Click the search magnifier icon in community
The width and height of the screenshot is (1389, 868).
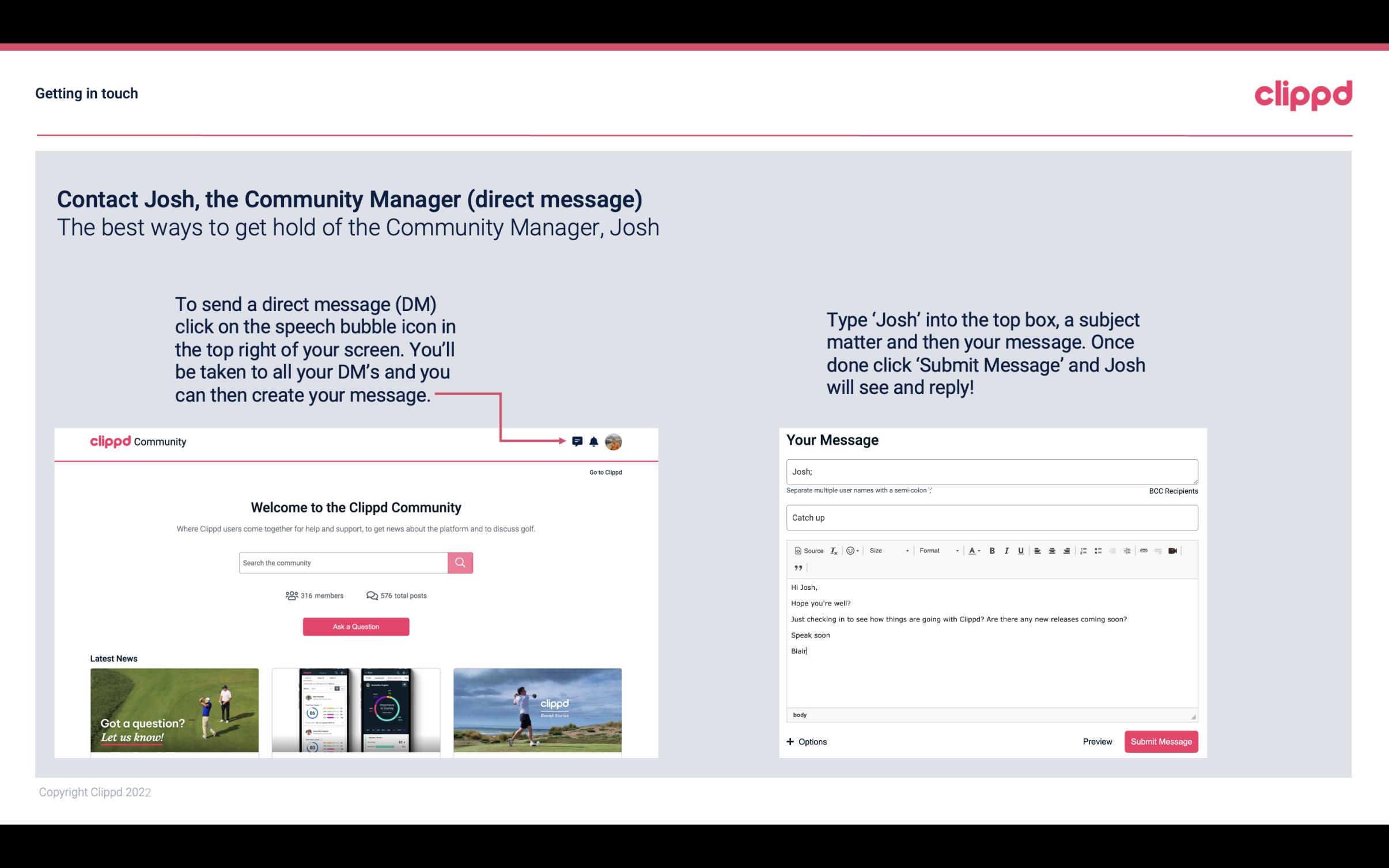(x=459, y=562)
